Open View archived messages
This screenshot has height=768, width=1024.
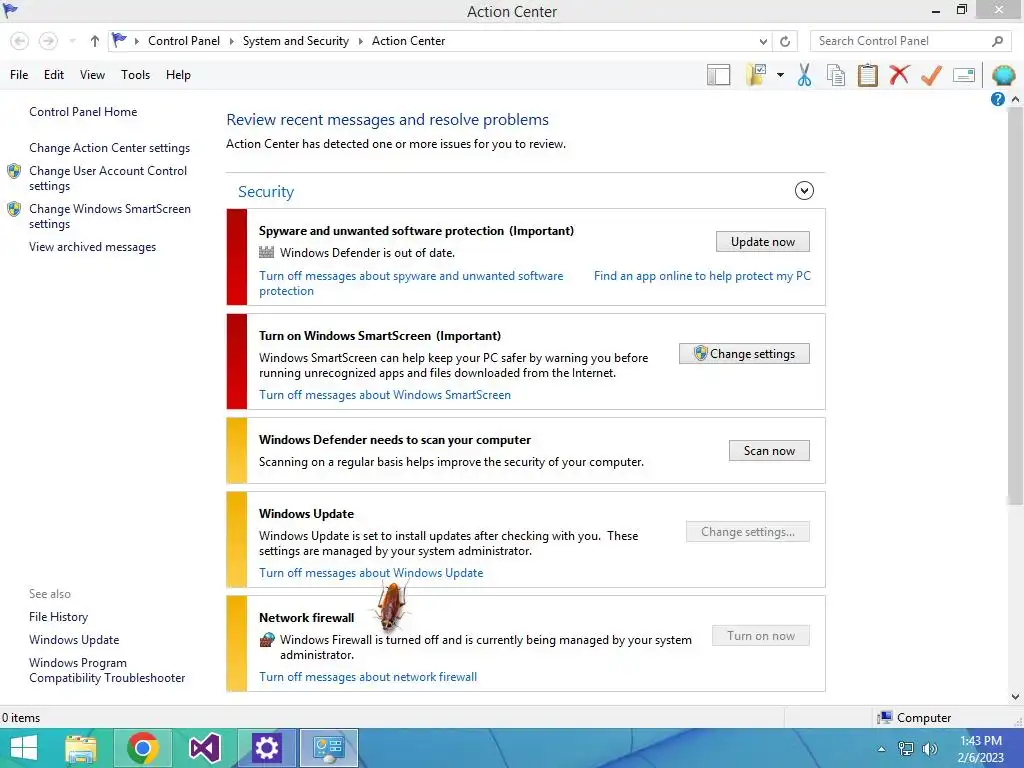(x=92, y=247)
